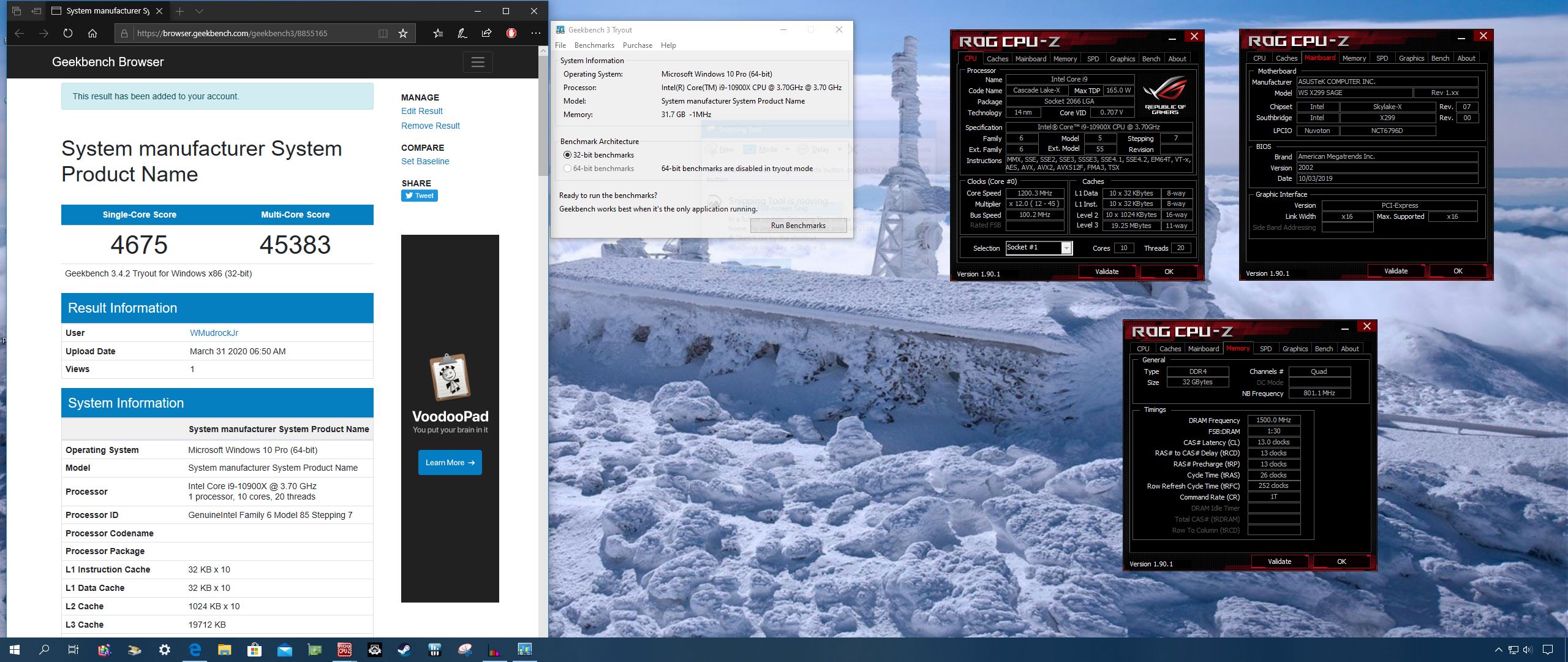The height and width of the screenshot is (662, 1568).
Task: Click OK in the Memory CPU-Z window
Action: coord(1341,561)
